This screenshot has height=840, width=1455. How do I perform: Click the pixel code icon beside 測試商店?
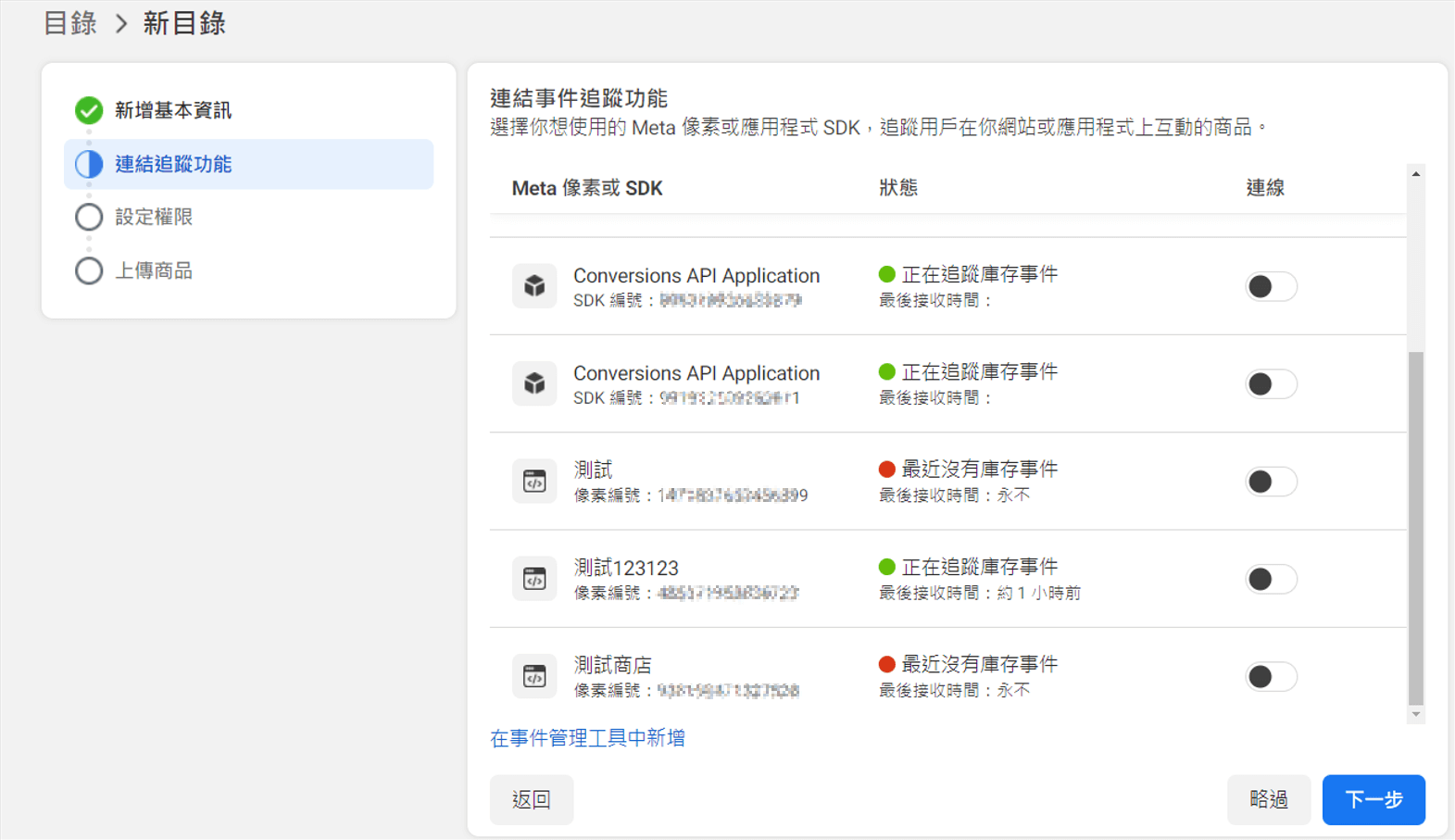click(534, 676)
